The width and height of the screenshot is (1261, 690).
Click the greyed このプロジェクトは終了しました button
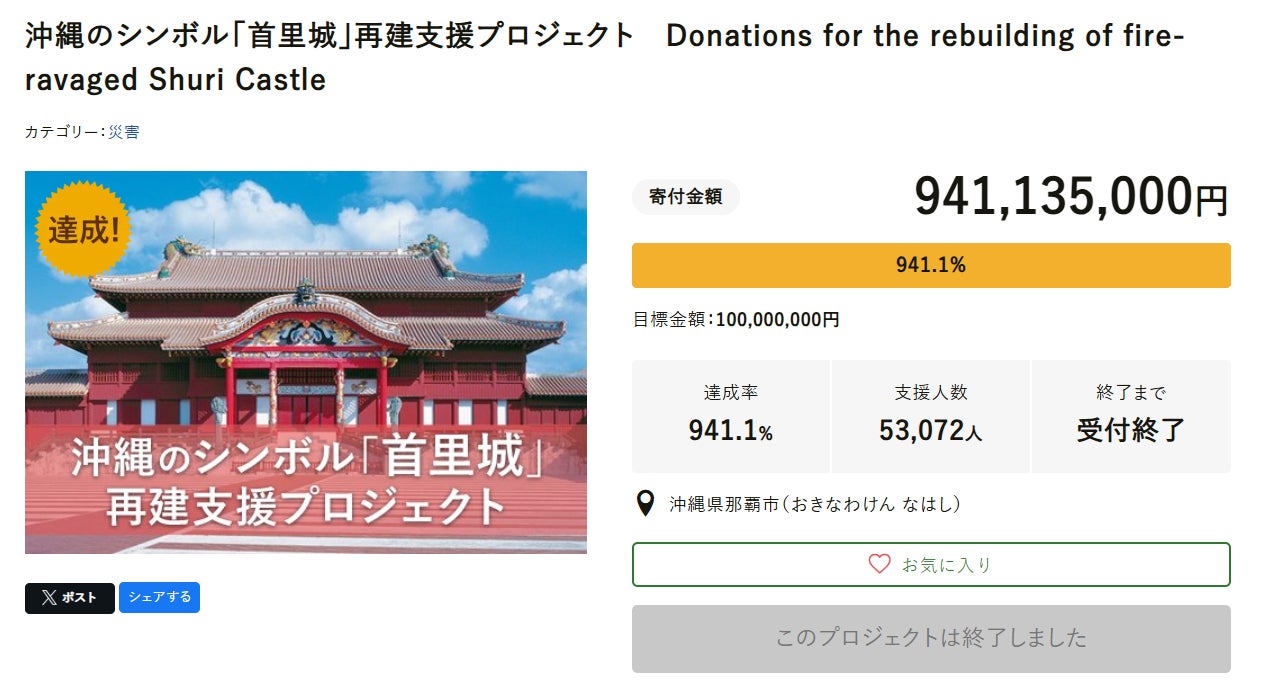(931, 638)
